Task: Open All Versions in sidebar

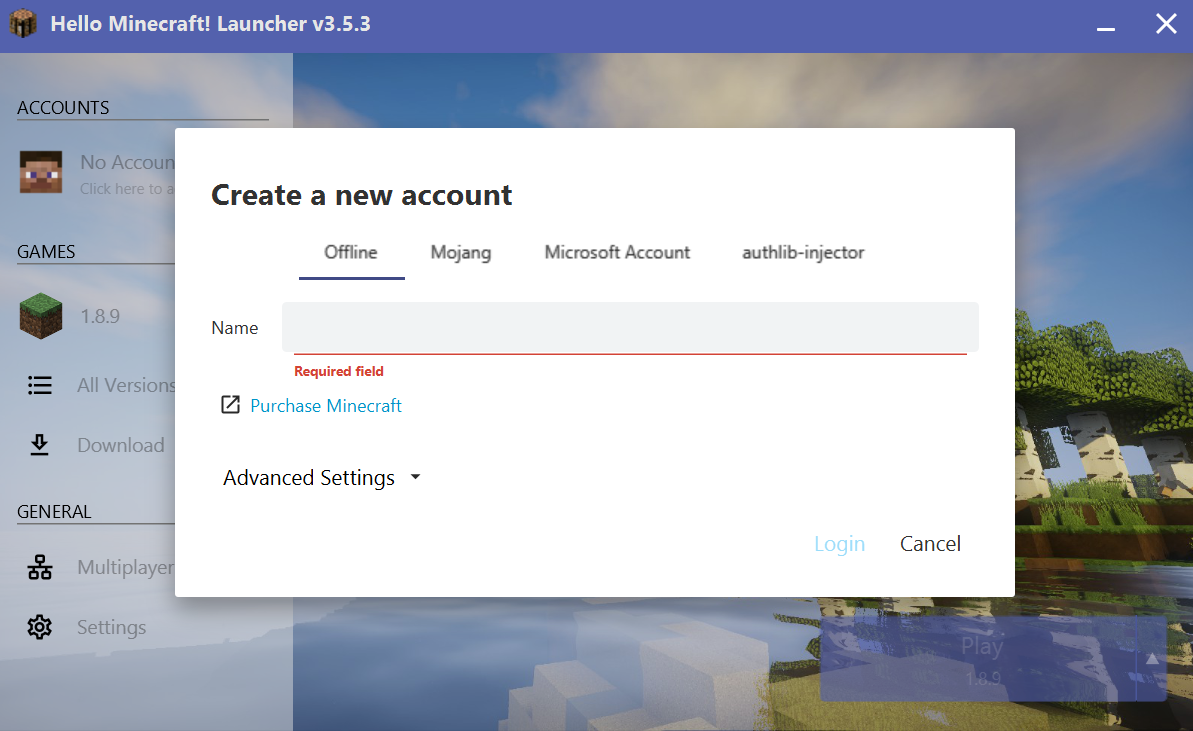Action: tap(126, 386)
